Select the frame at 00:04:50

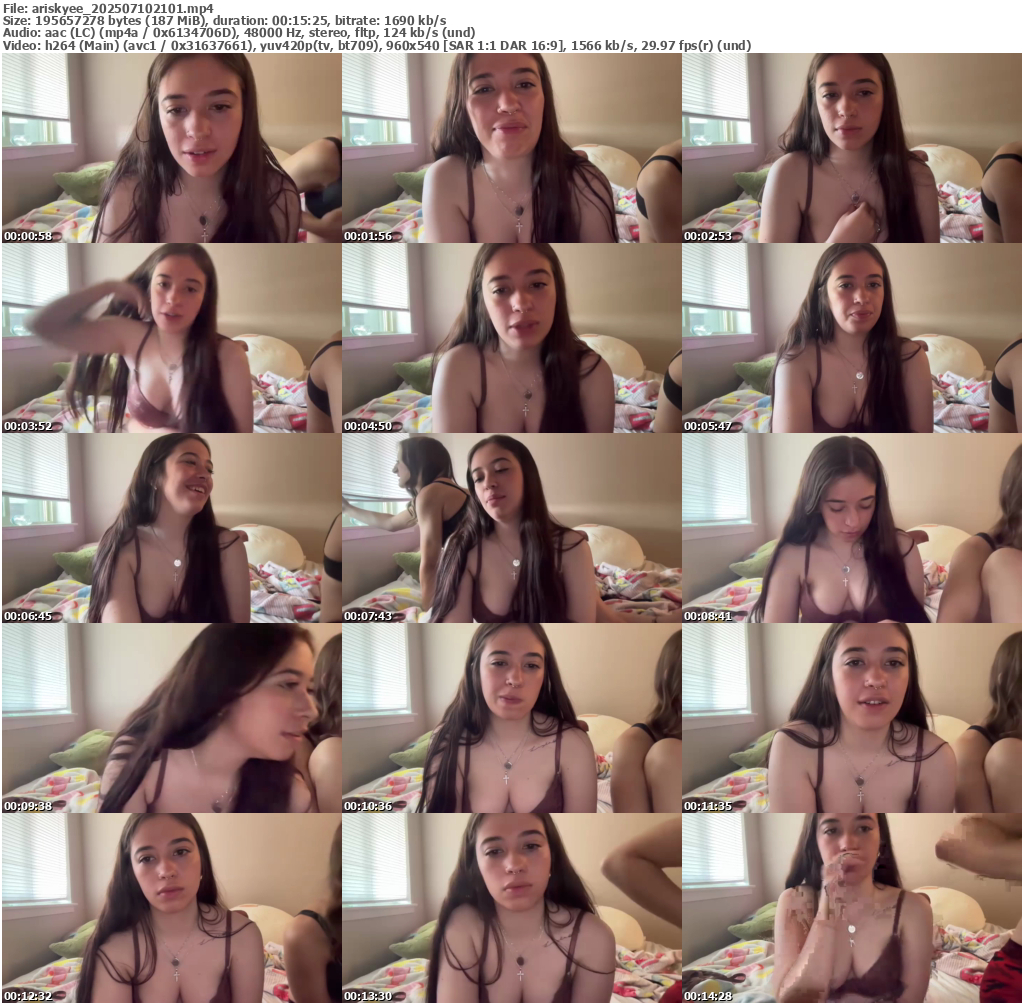pyautogui.click(x=512, y=338)
